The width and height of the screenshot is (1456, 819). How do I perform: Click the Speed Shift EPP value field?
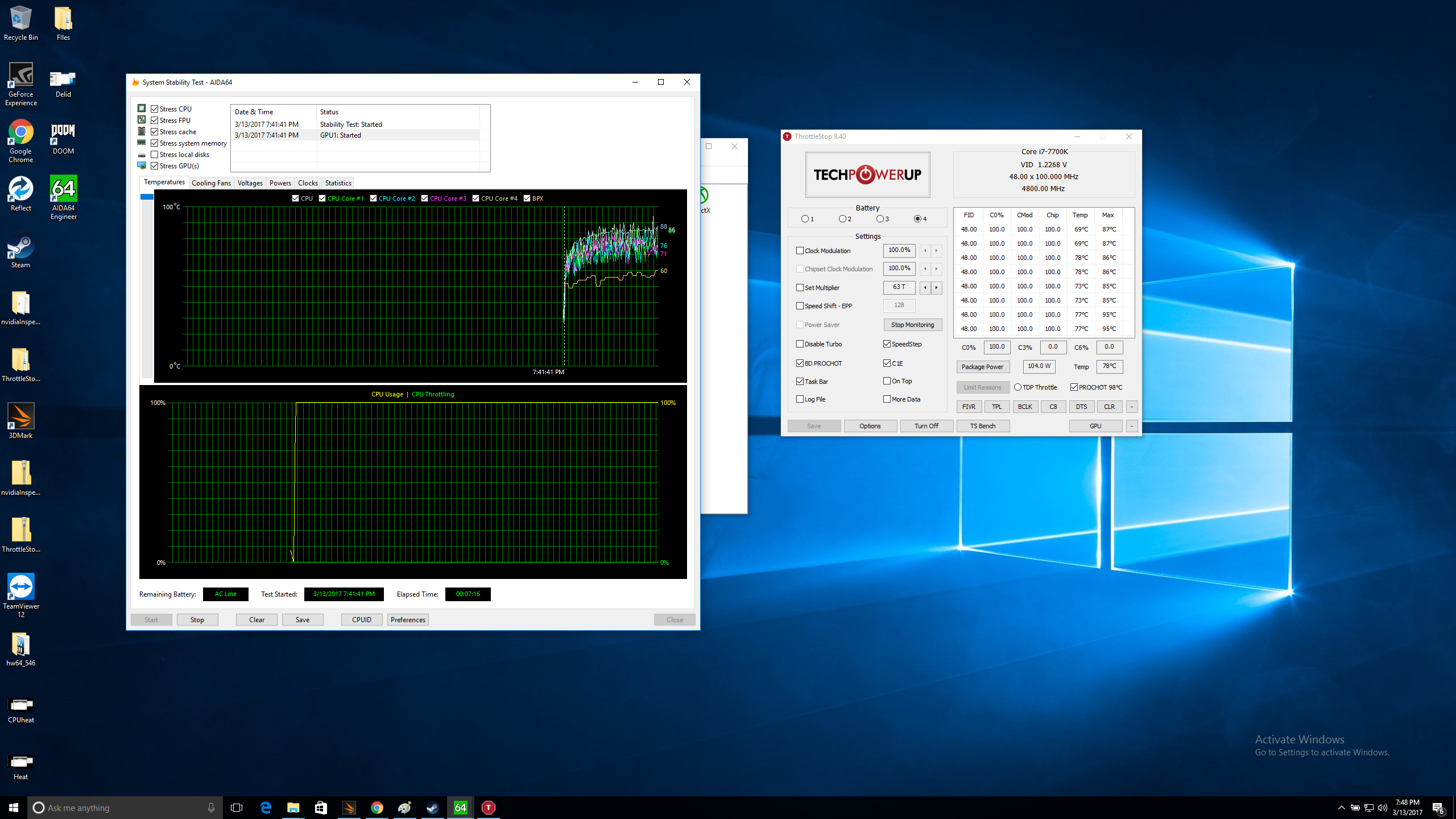point(899,306)
